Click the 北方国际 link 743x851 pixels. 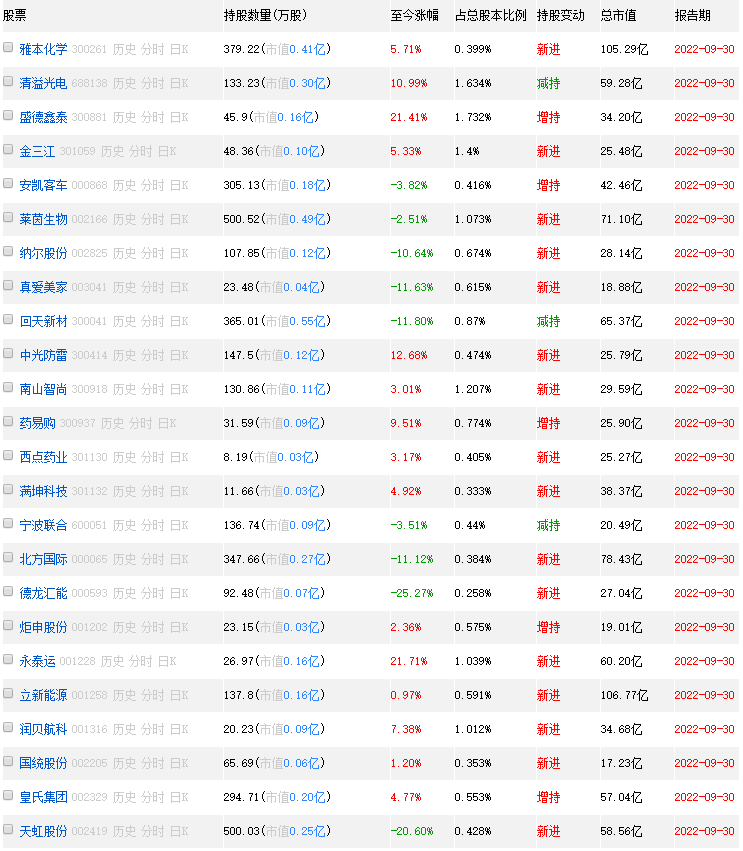(x=43, y=559)
